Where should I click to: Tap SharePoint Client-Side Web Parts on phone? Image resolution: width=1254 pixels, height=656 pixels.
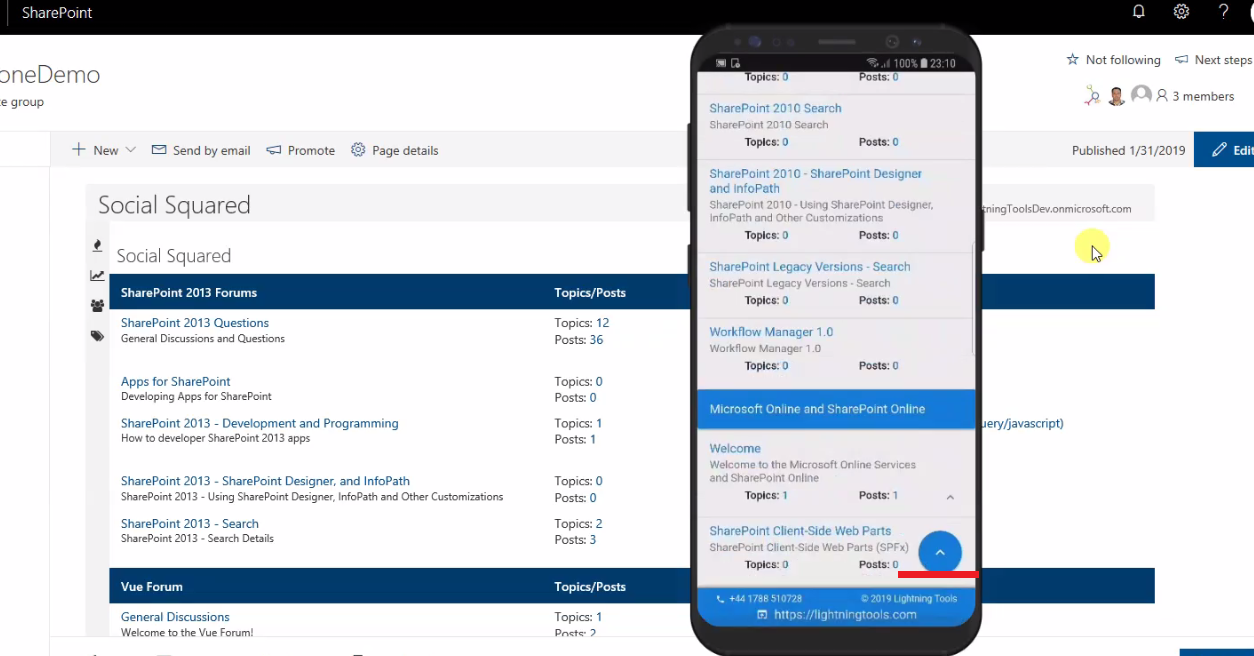pyautogui.click(x=800, y=531)
